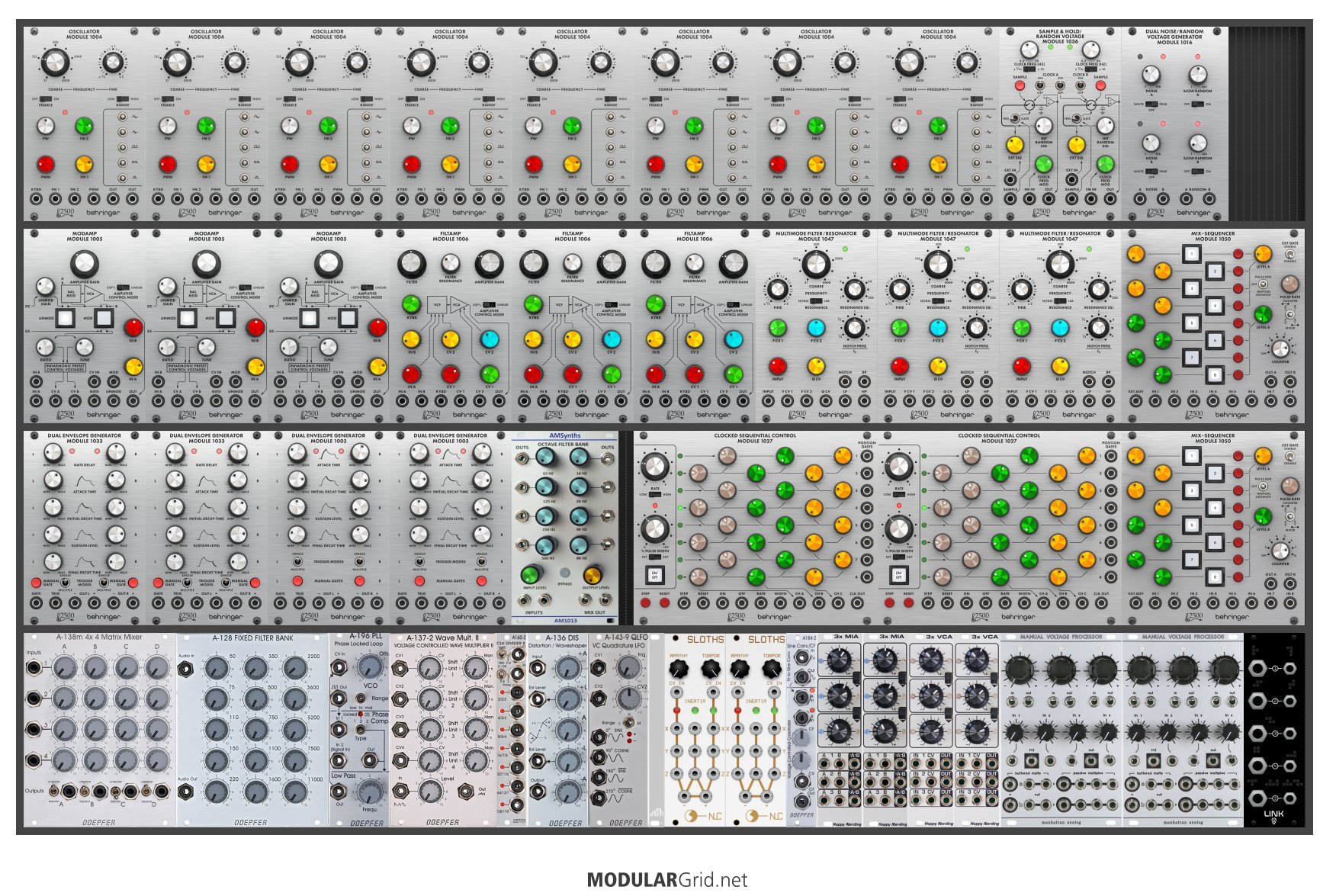Open the MODULARGrid.net link
The height and width of the screenshot is (896, 1336).
(667, 880)
